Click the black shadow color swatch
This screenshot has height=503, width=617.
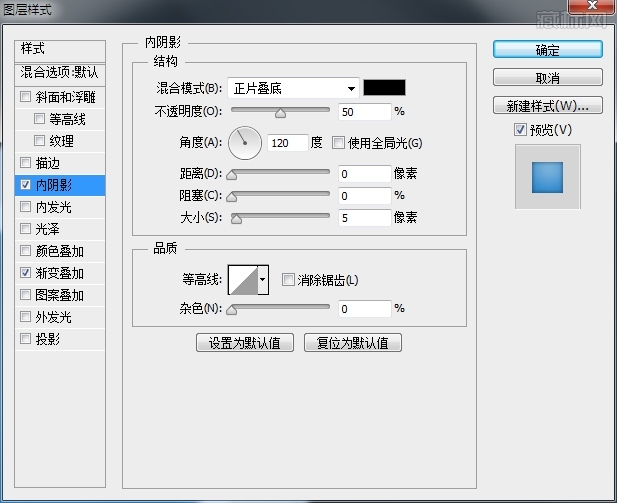384,87
